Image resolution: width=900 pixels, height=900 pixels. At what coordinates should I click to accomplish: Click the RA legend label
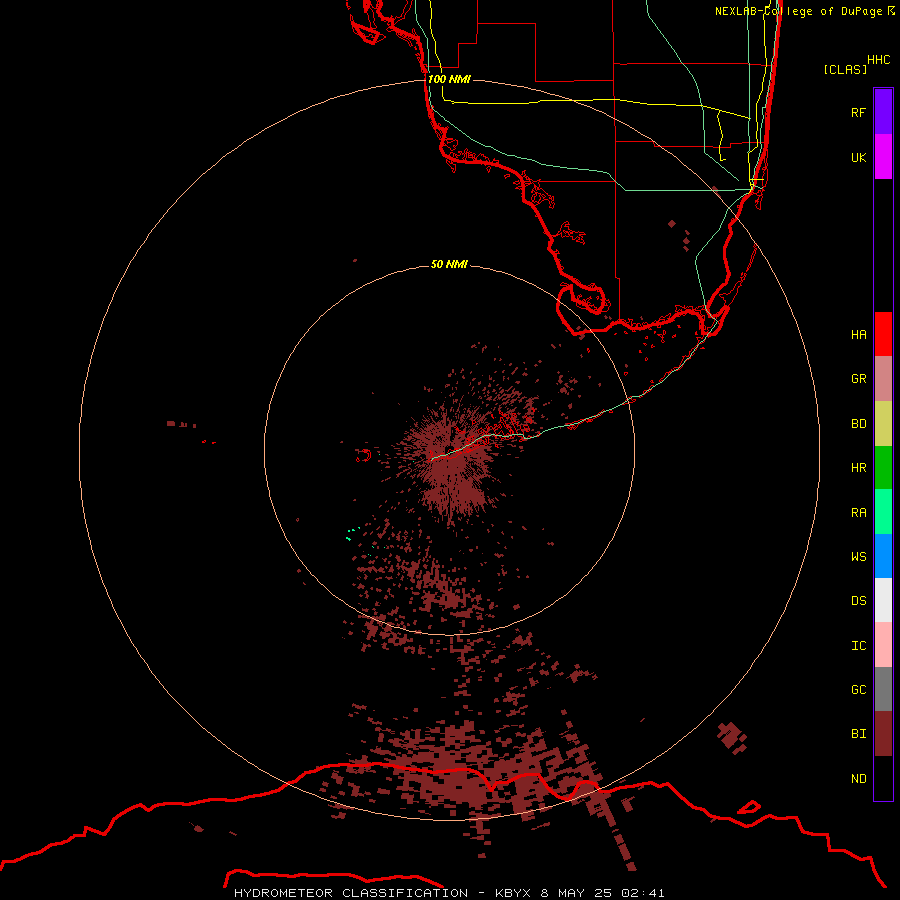pyautogui.click(x=858, y=512)
